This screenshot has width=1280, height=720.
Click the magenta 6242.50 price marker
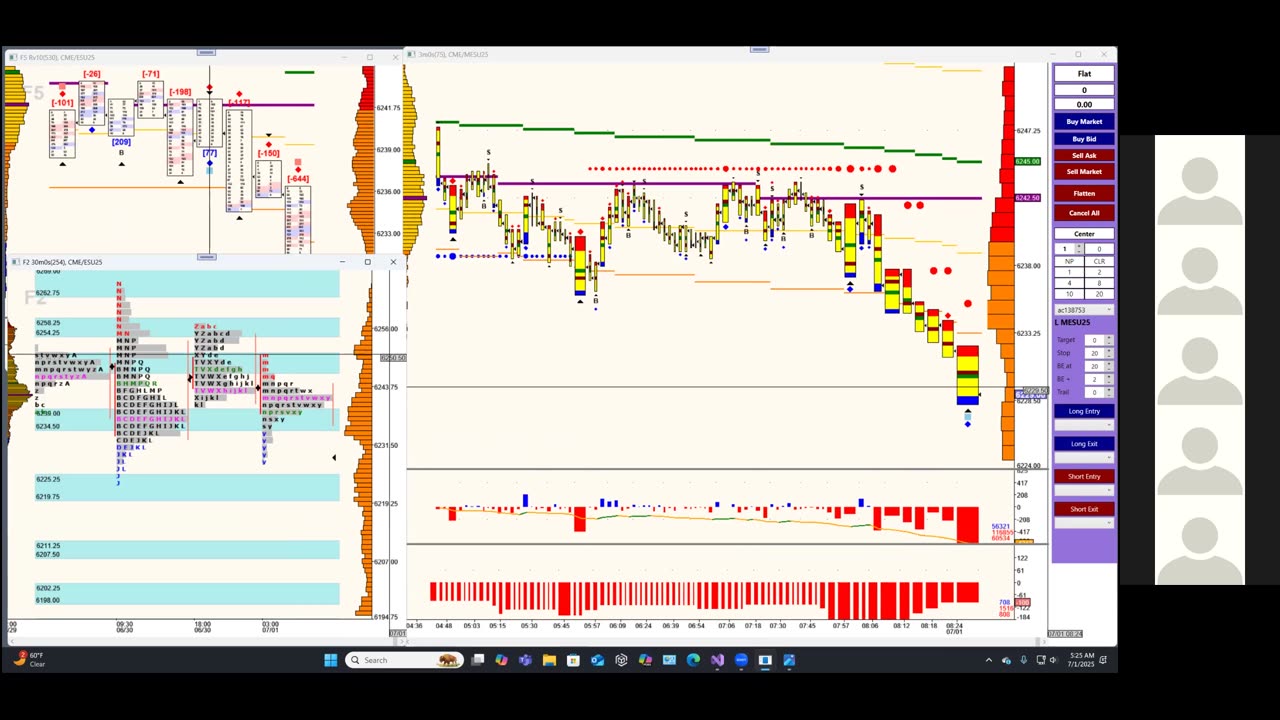(1027, 198)
